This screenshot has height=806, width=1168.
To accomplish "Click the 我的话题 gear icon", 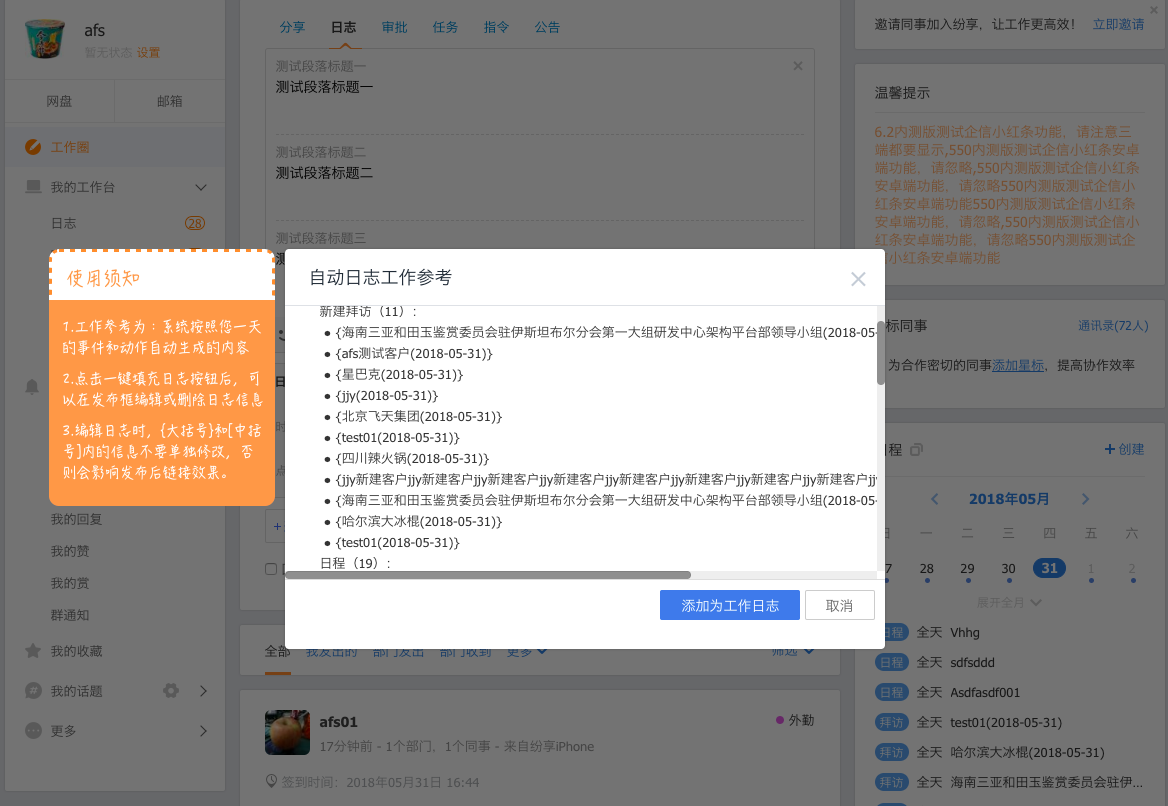I will click(171, 691).
